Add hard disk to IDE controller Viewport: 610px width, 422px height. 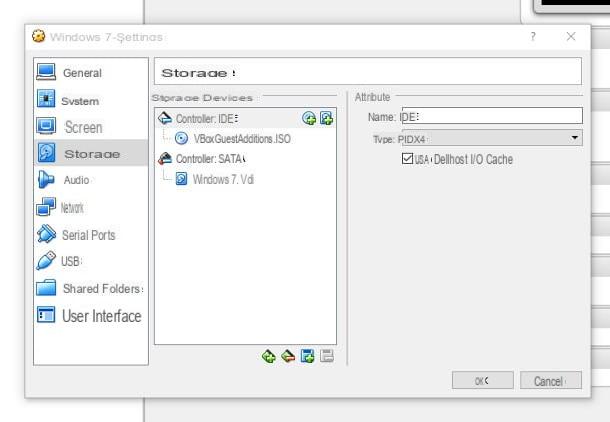pos(326,118)
